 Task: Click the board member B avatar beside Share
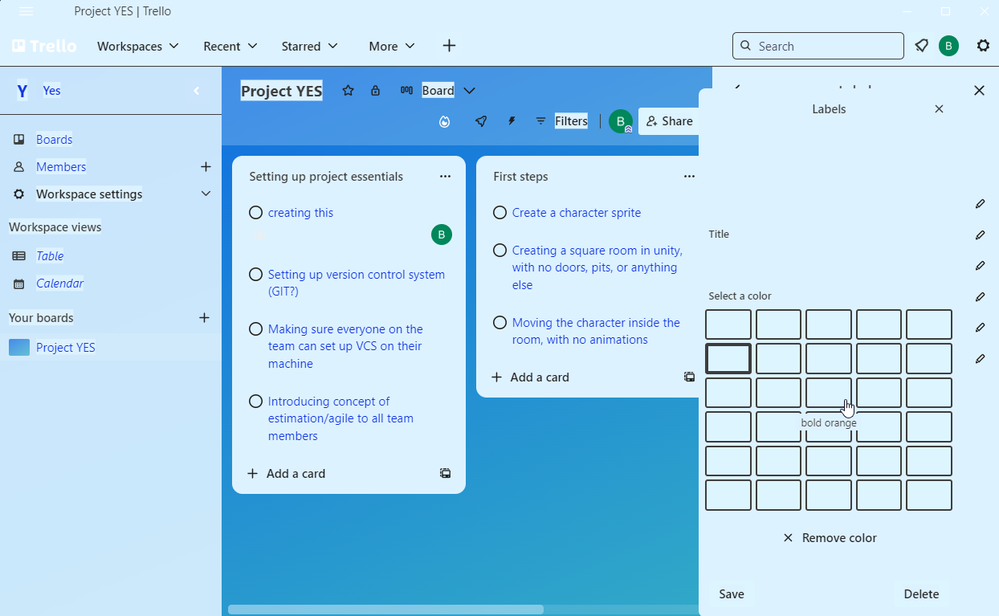click(x=620, y=121)
